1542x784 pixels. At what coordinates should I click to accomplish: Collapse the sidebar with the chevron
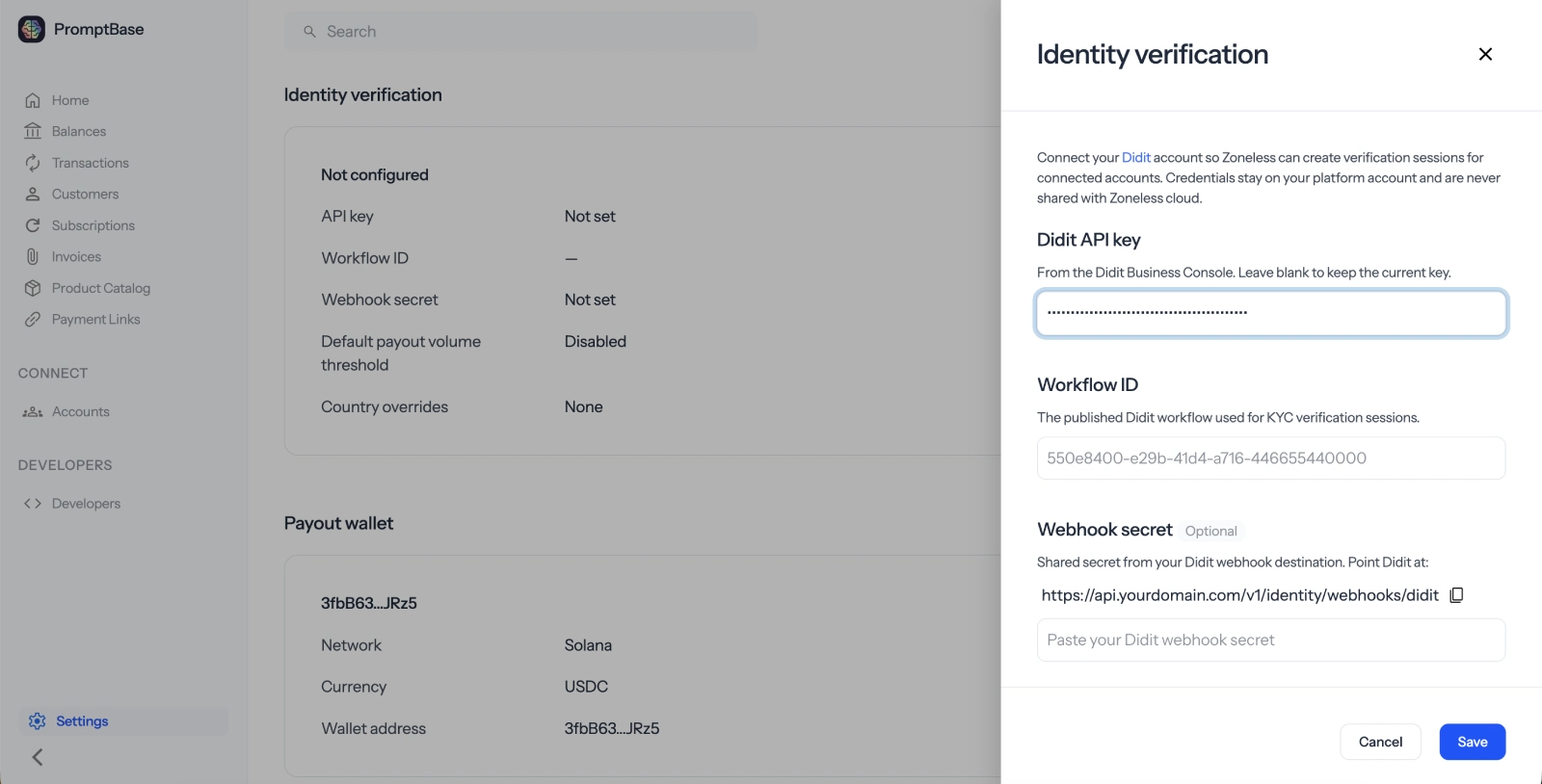coord(38,757)
